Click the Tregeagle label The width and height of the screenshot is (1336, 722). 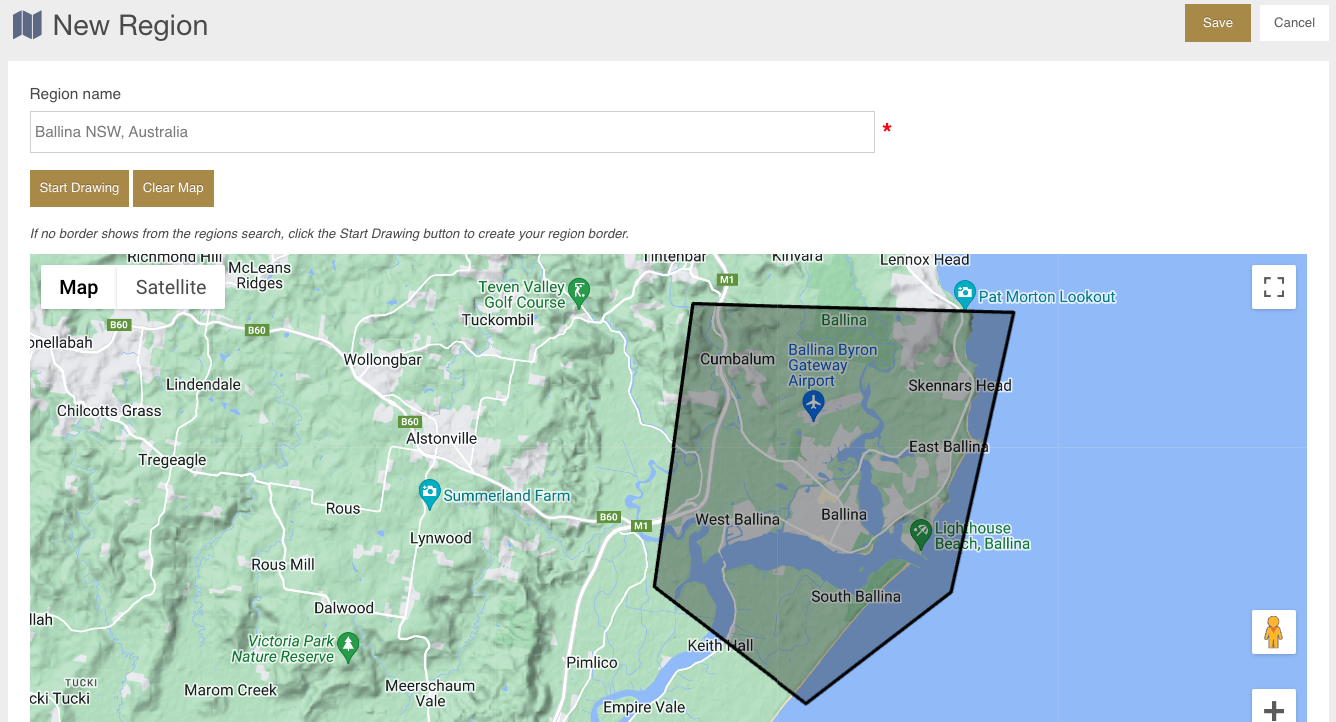pos(172,460)
